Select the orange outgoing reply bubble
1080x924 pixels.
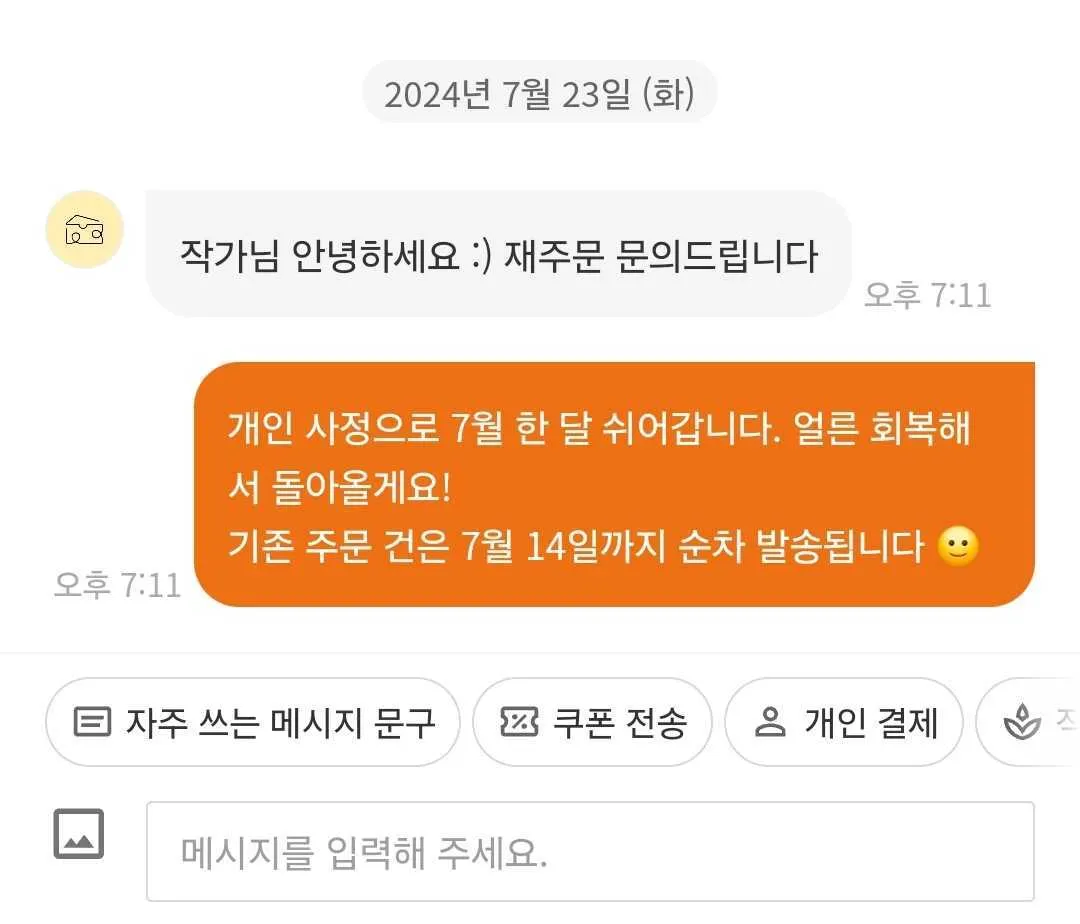[614, 484]
